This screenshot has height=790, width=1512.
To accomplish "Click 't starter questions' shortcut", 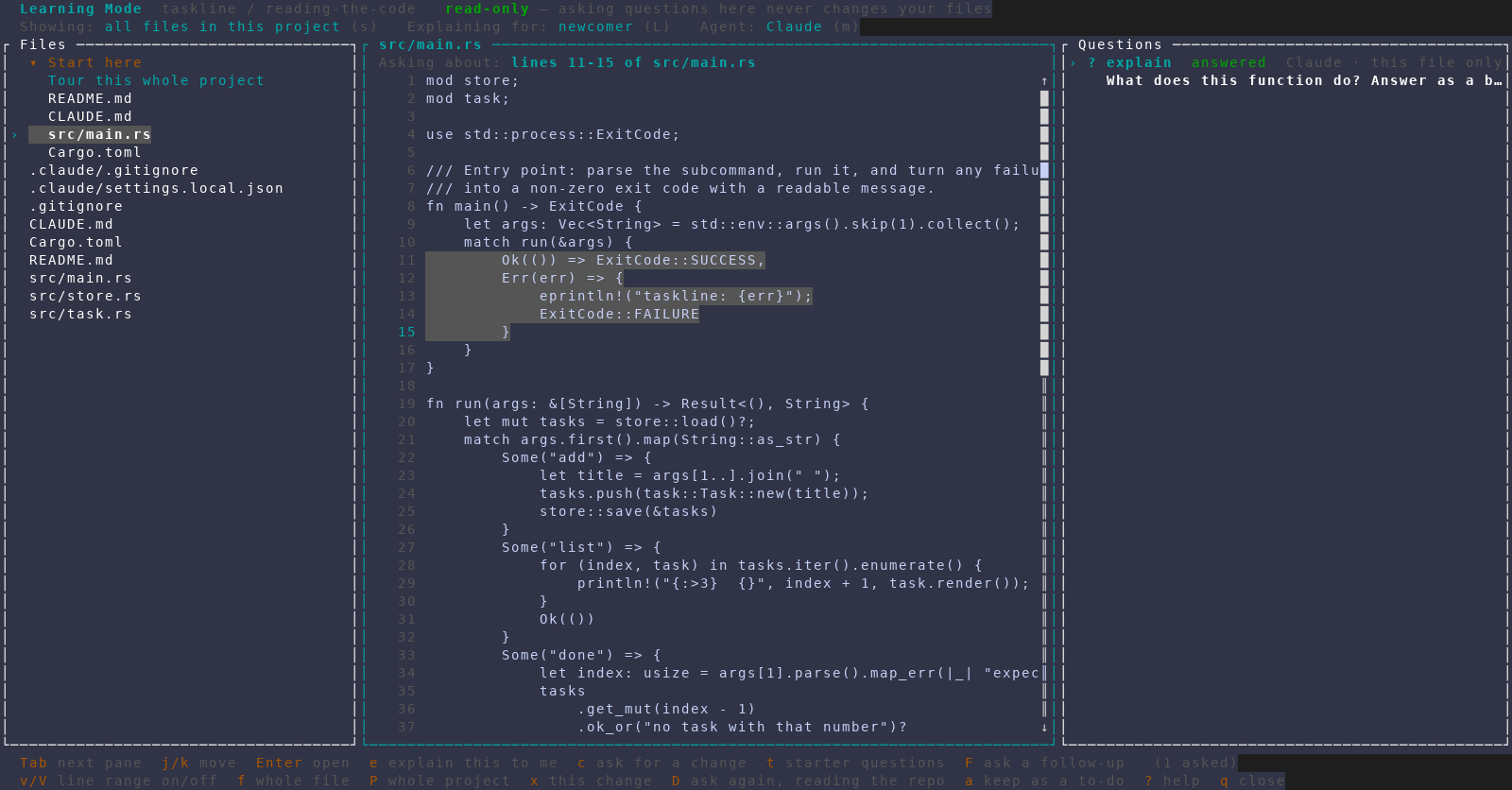I will pos(855,764).
